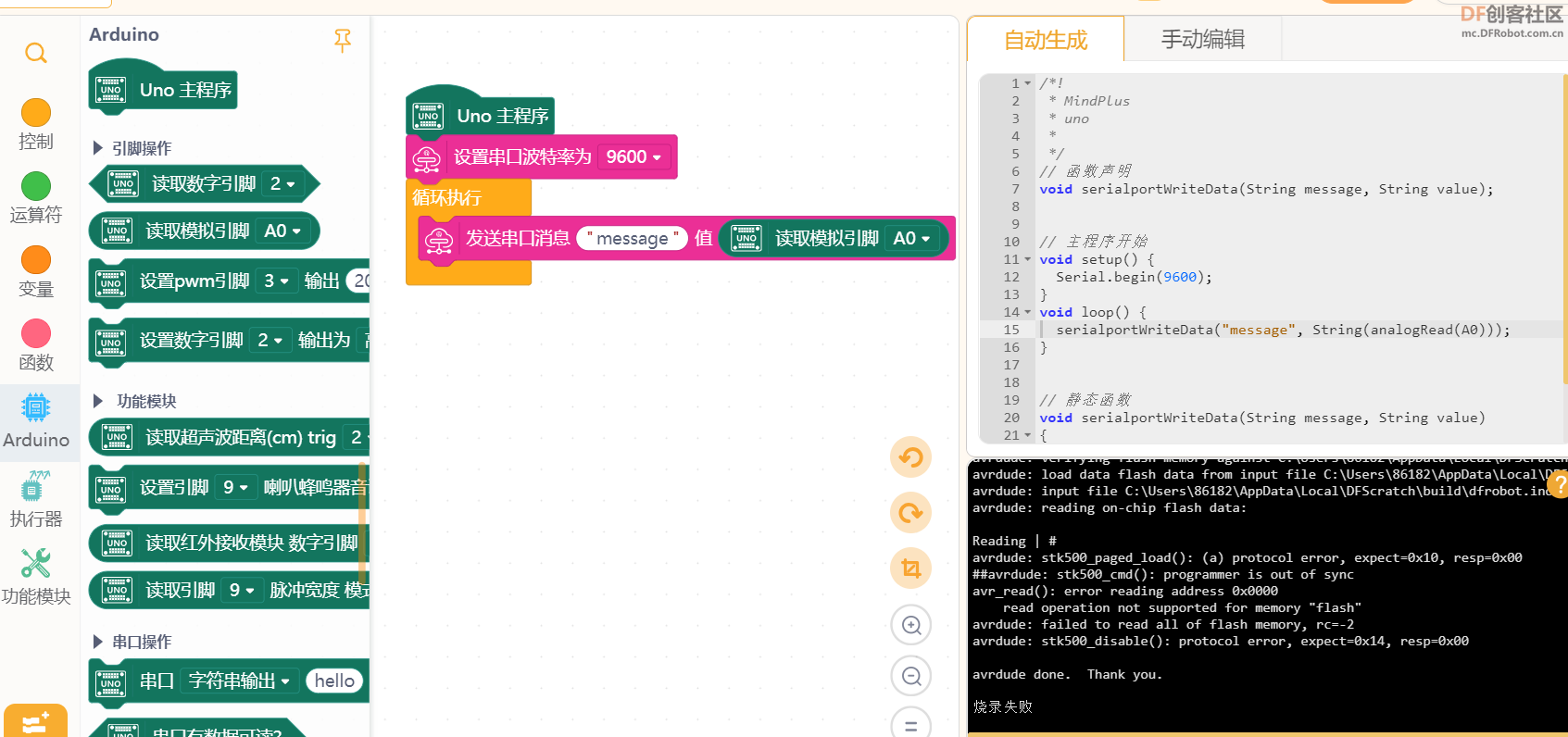Screen dimensions: 1568x737
Task: Click the orange help question mark icon
Action: (x=1558, y=484)
